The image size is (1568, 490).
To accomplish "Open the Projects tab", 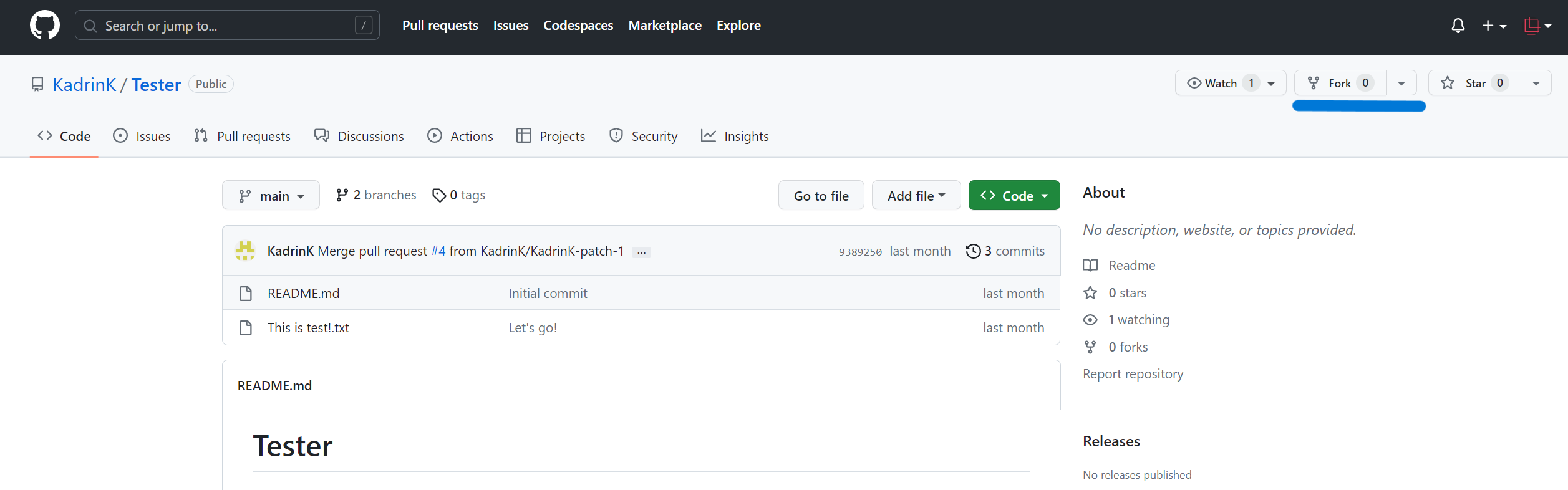I will (551, 136).
